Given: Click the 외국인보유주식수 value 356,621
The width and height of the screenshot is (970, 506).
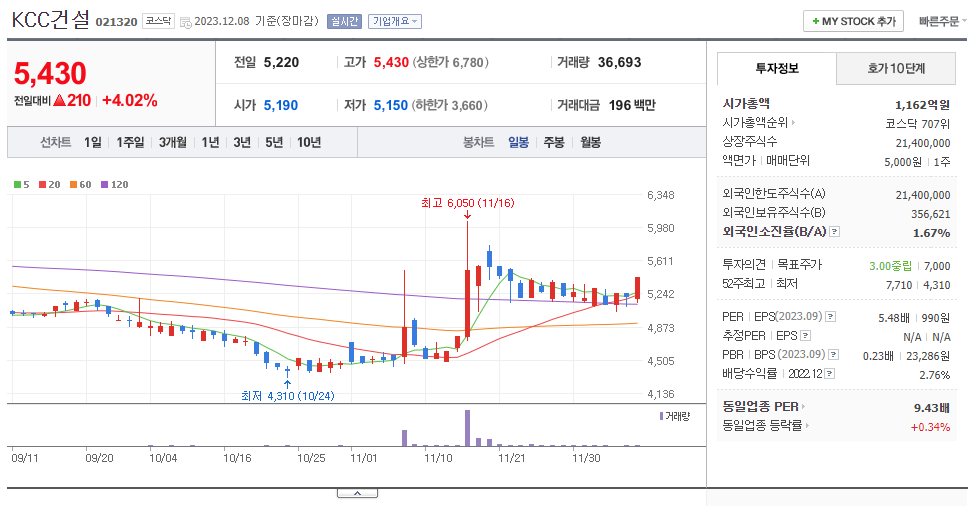Looking at the screenshot, I should click(x=930, y=214).
